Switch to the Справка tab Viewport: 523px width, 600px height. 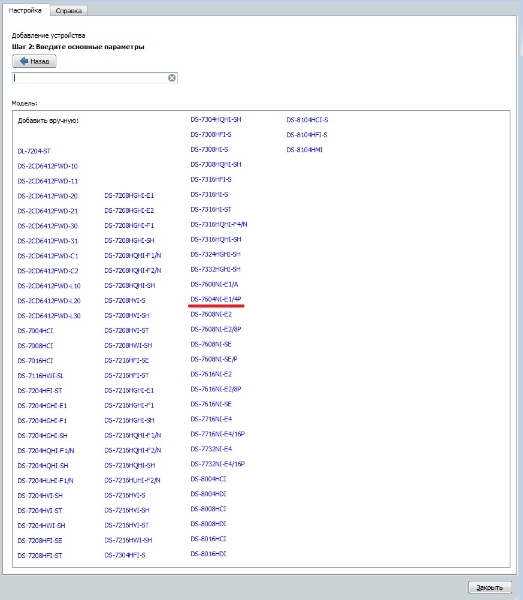68,11
